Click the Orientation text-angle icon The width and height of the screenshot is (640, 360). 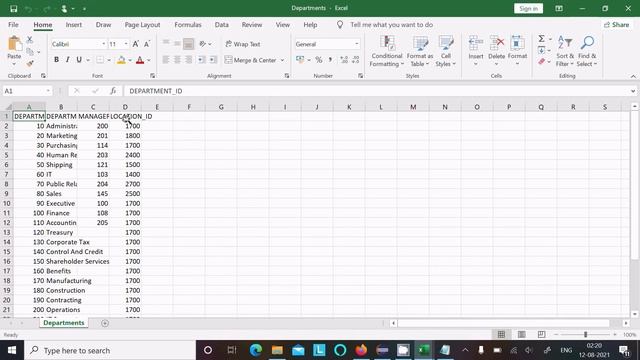point(203,44)
